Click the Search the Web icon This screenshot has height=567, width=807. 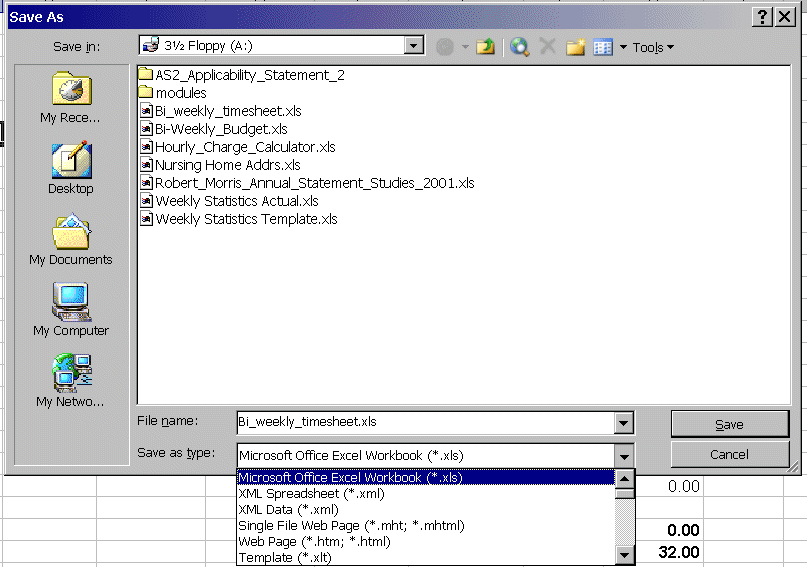coord(519,46)
